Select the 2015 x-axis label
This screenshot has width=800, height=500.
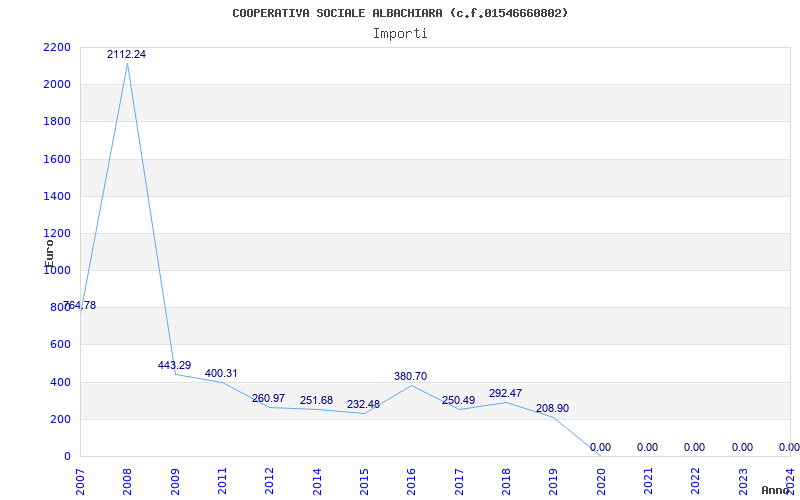(364, 482)
